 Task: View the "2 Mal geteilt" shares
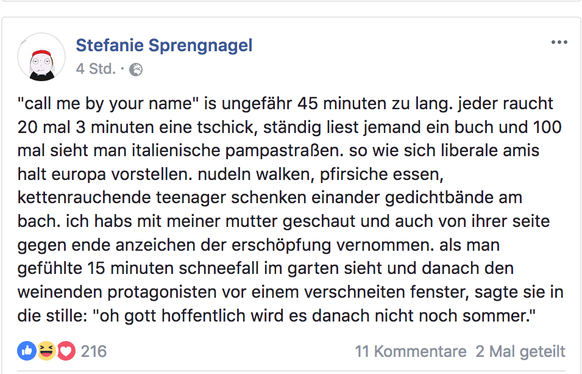(520, 351)
